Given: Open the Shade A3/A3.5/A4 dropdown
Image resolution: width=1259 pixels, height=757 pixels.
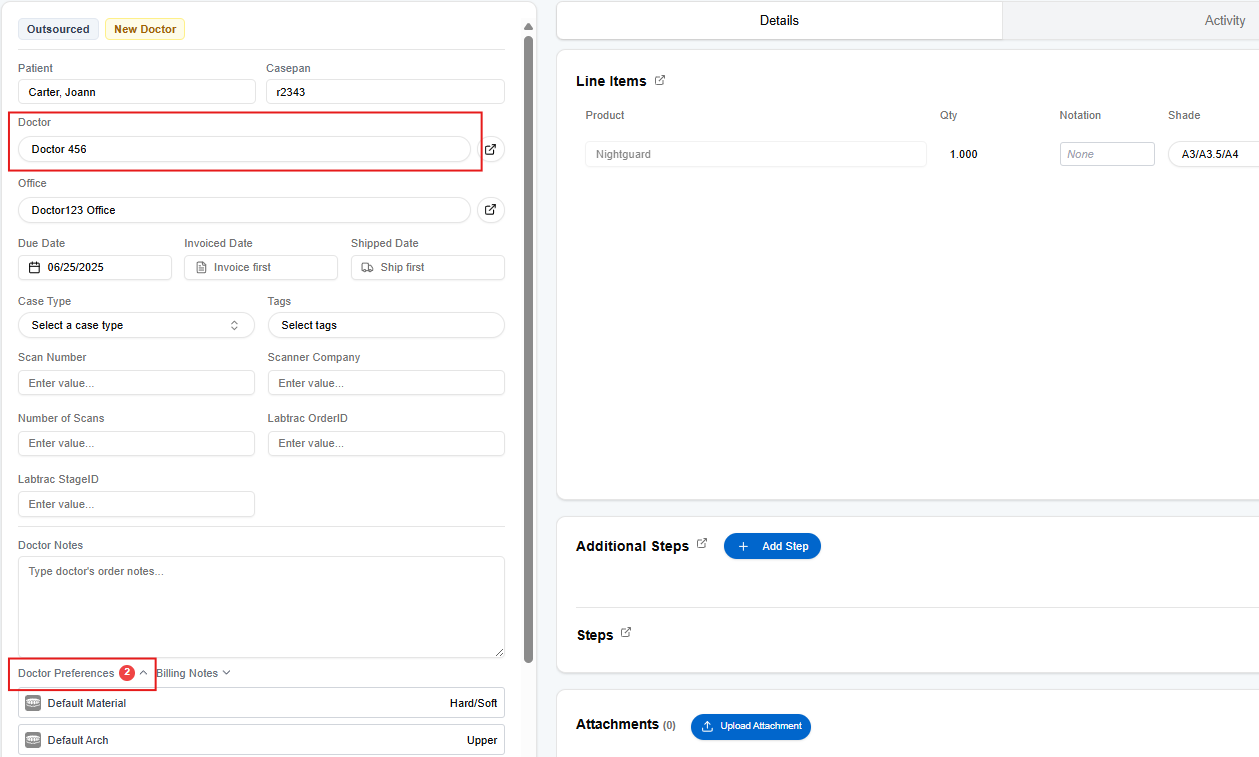Looking at the screenshot, I should [x=1212, y=154].
